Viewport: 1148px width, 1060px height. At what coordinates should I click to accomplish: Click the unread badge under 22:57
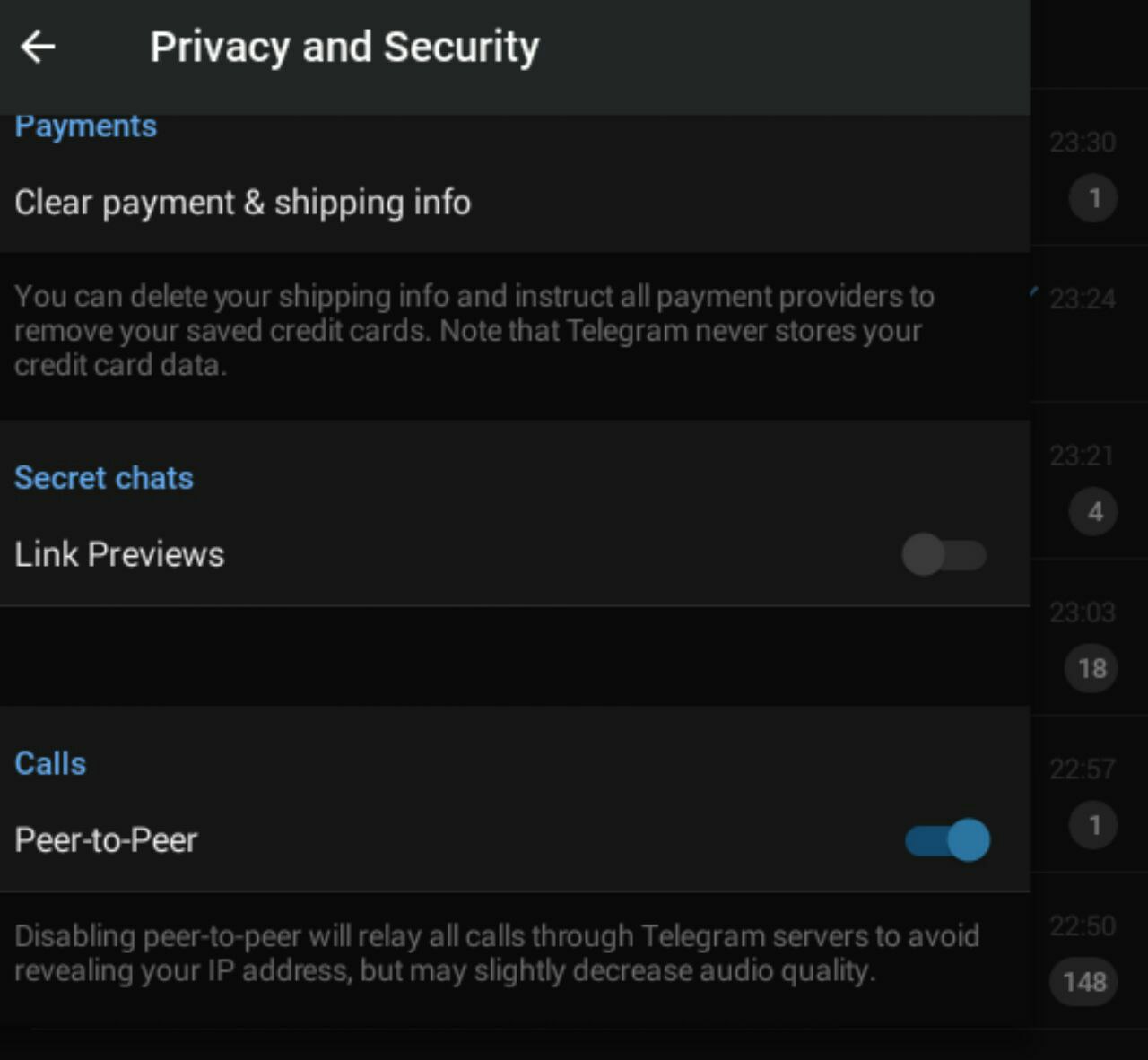pyautogui.click(x=1093, y=825)
